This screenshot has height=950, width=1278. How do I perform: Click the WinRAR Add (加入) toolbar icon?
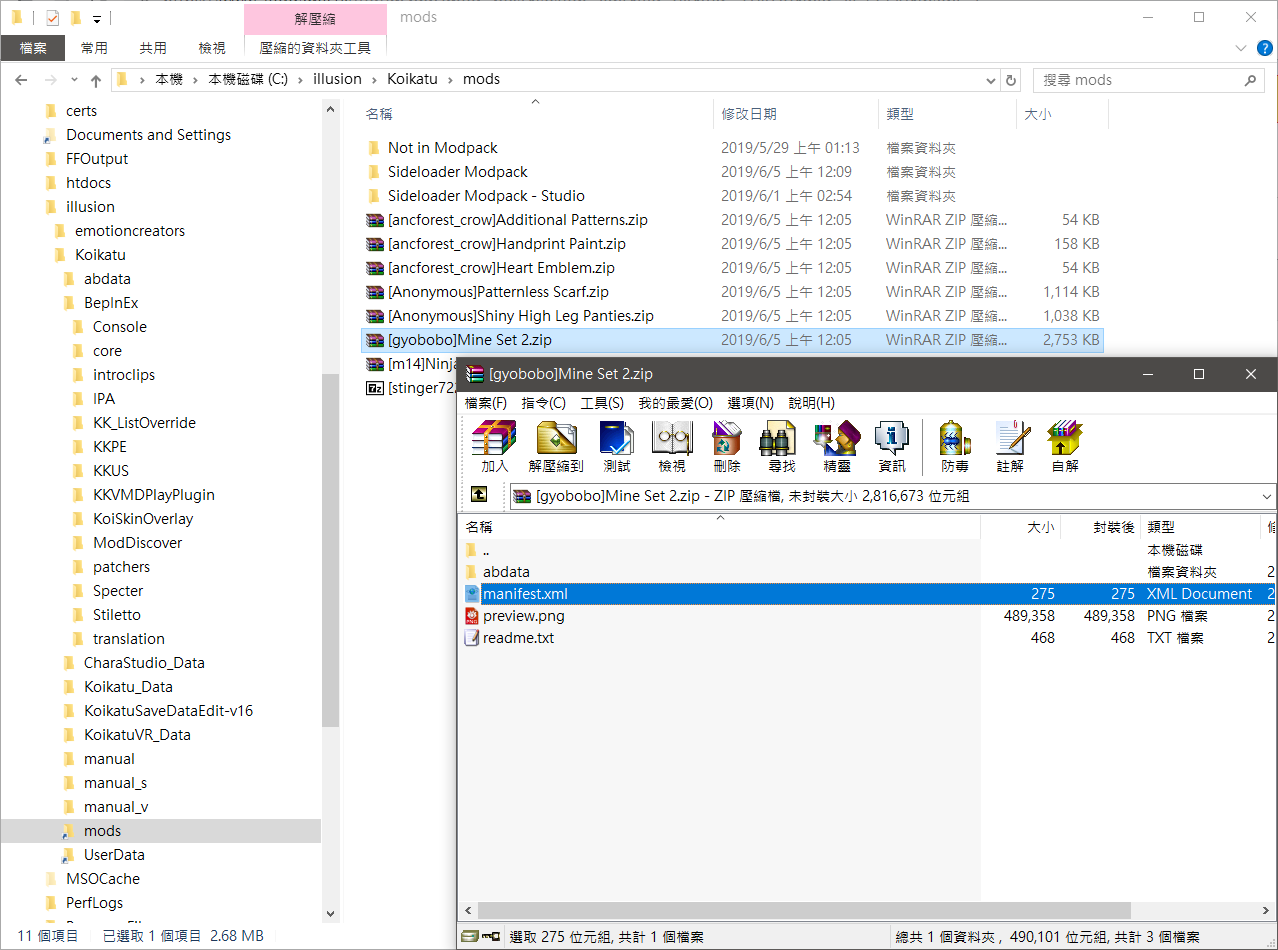(x=494, y=445)
